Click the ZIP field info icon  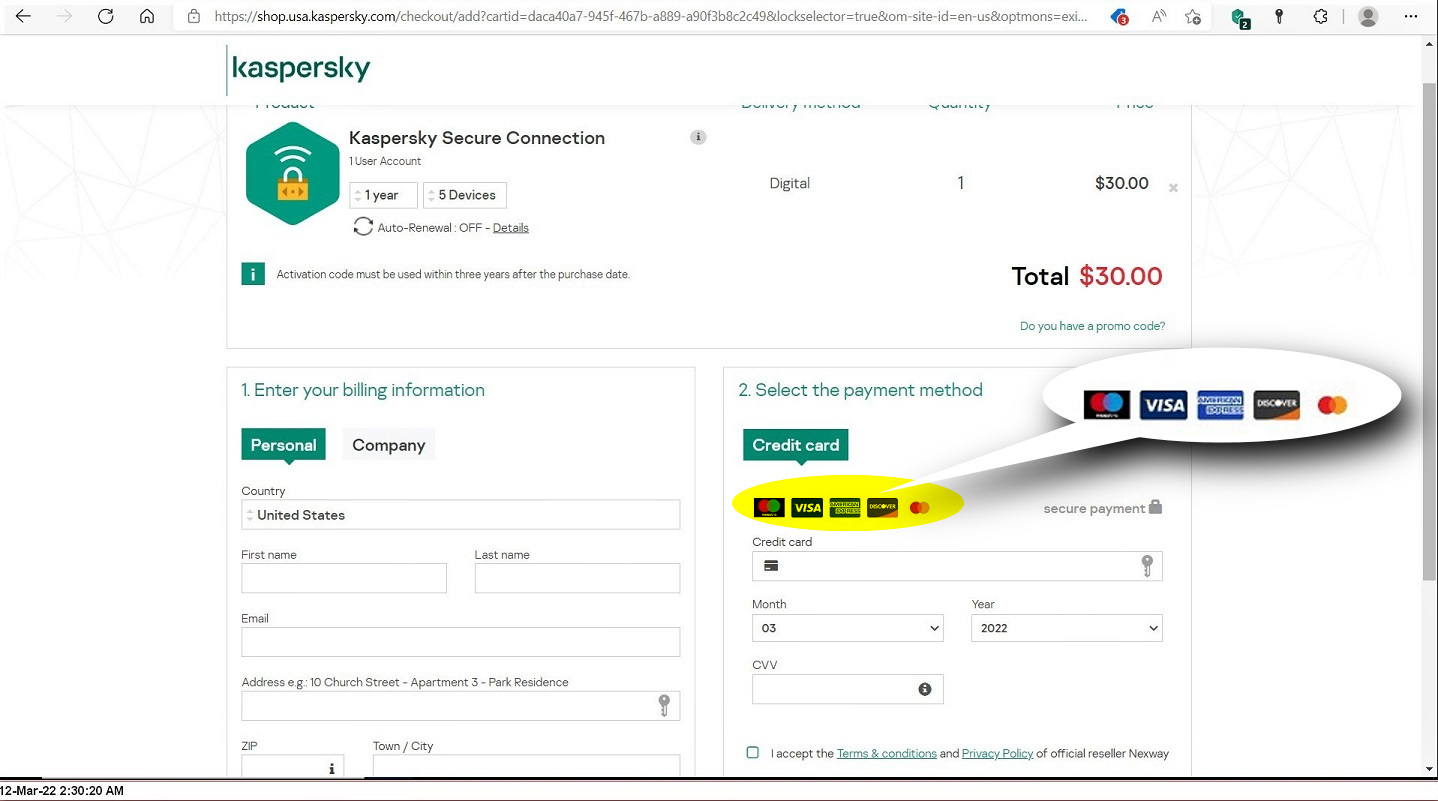pyautogui.click(x=332, y=769)
